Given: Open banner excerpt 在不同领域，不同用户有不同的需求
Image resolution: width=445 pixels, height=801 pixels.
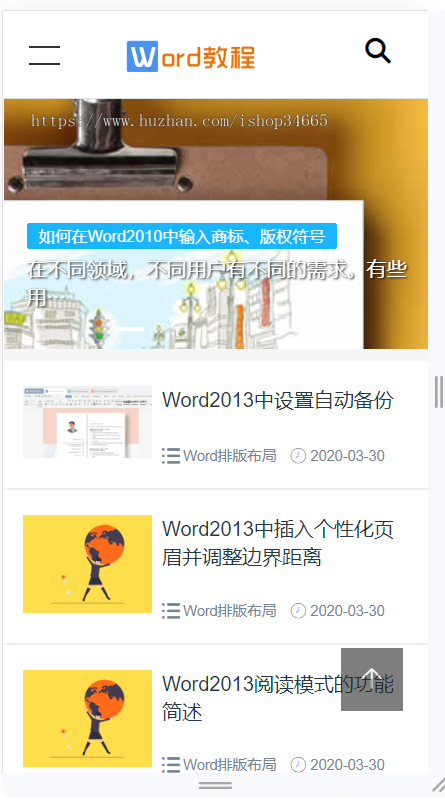Looking at the screenshot, I should (x=217, y=284).
